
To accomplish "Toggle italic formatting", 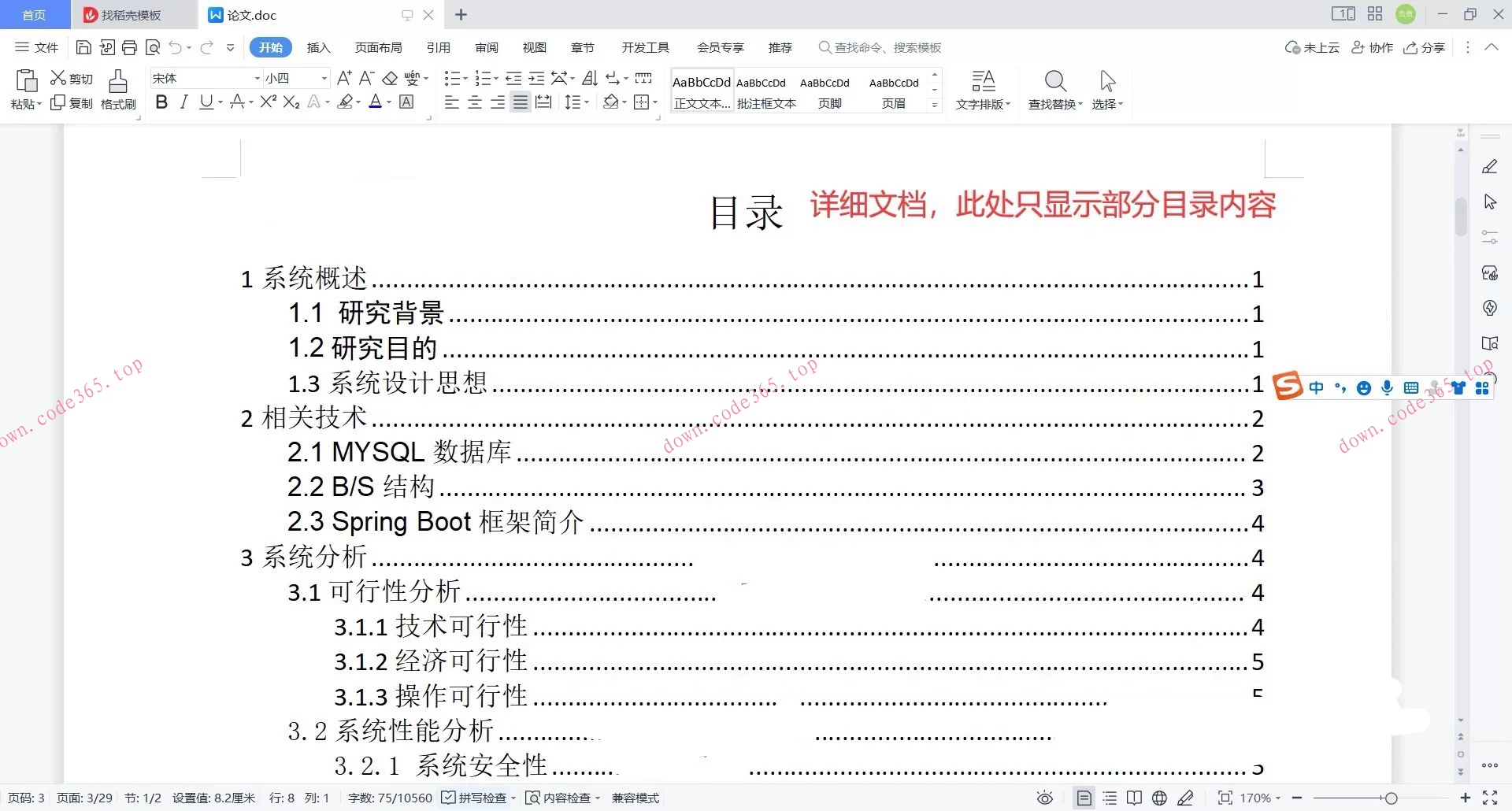I will click(183, 102).
